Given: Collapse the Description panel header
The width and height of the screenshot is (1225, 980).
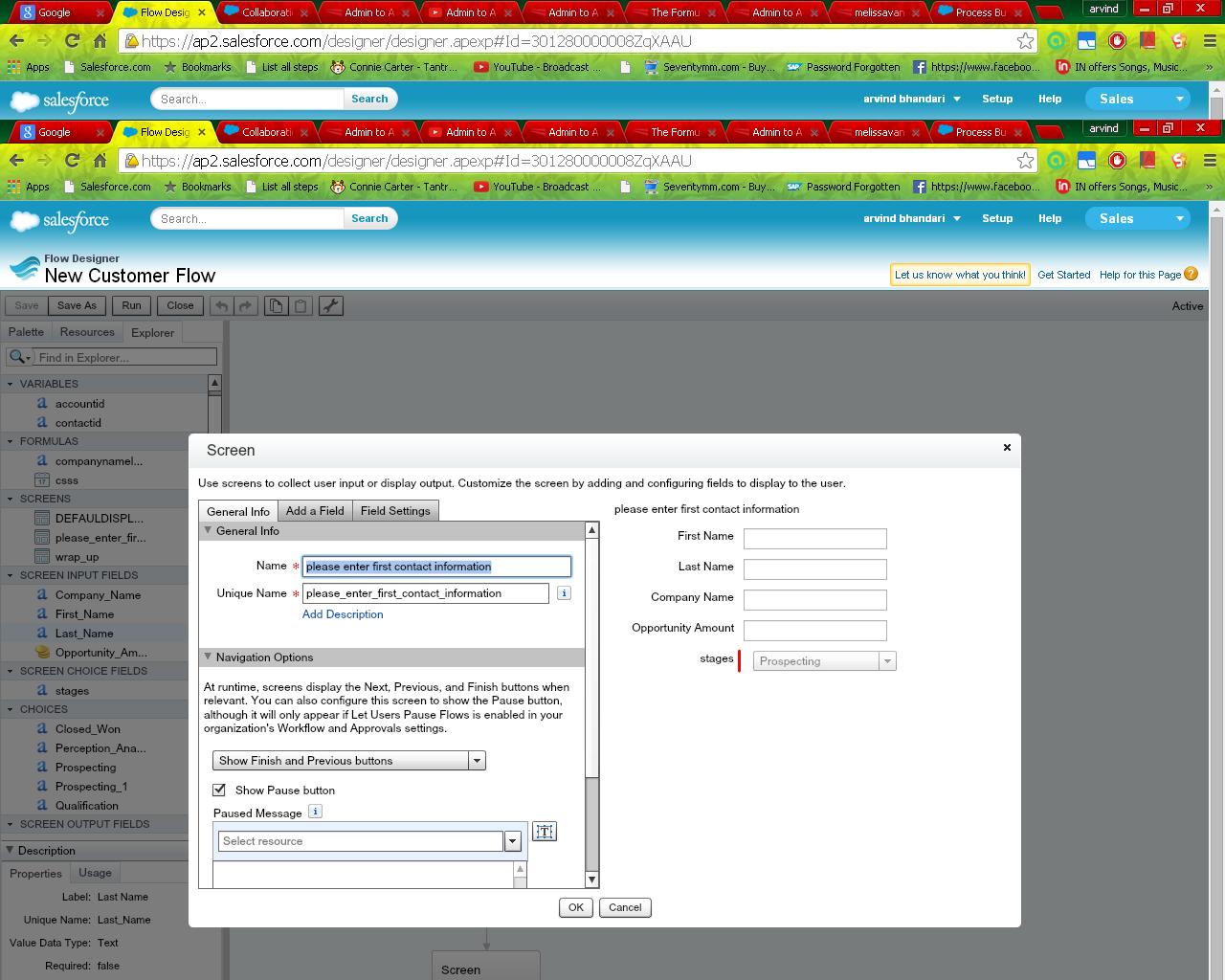Looking at the screenshot, I should coord(10,850).
